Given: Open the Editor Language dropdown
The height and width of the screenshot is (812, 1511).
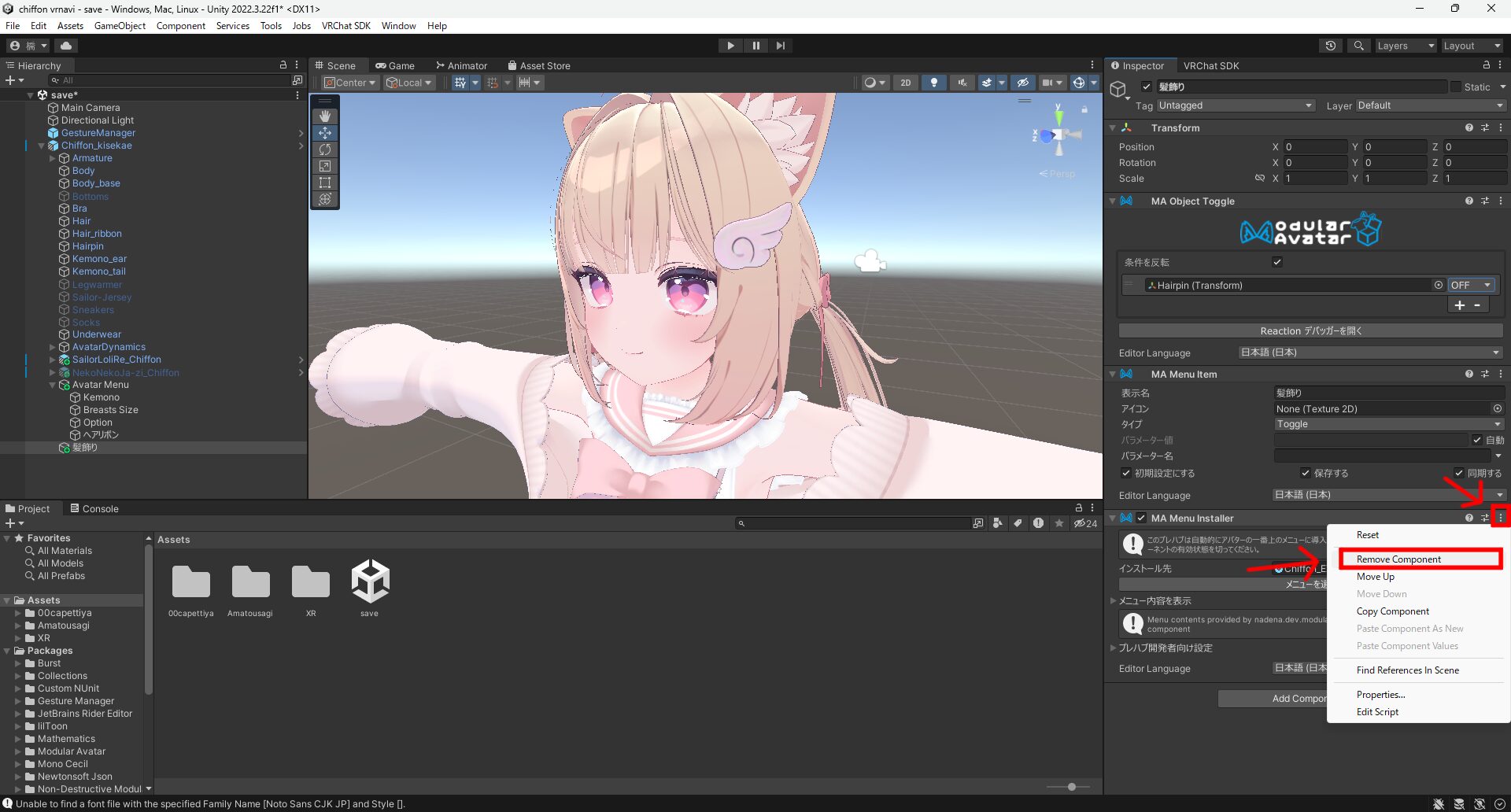Looking at the screenshot, I should pyautogui.click(x=1369, y=352).
